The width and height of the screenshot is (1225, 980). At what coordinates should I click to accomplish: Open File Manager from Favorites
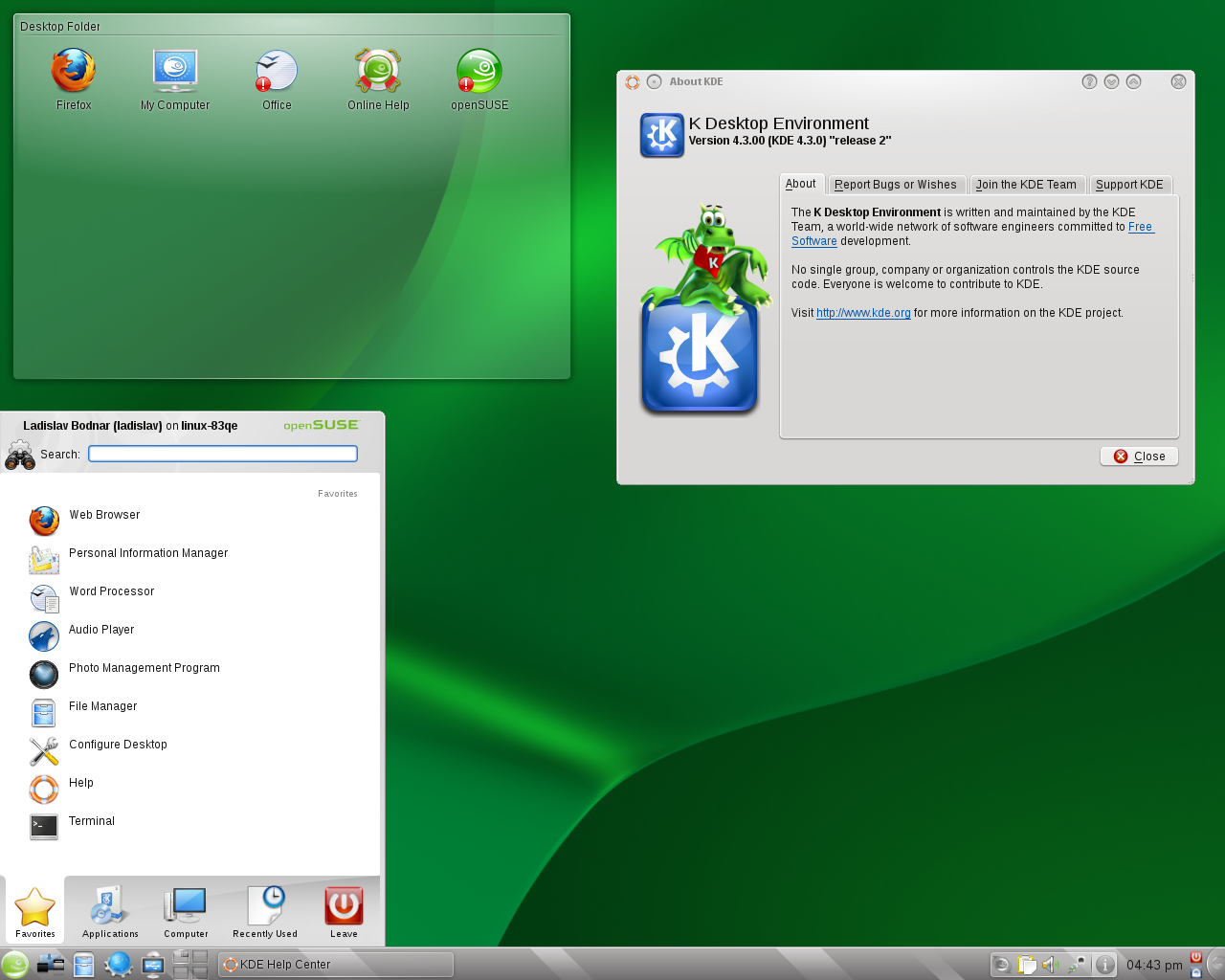coord(191,712)
